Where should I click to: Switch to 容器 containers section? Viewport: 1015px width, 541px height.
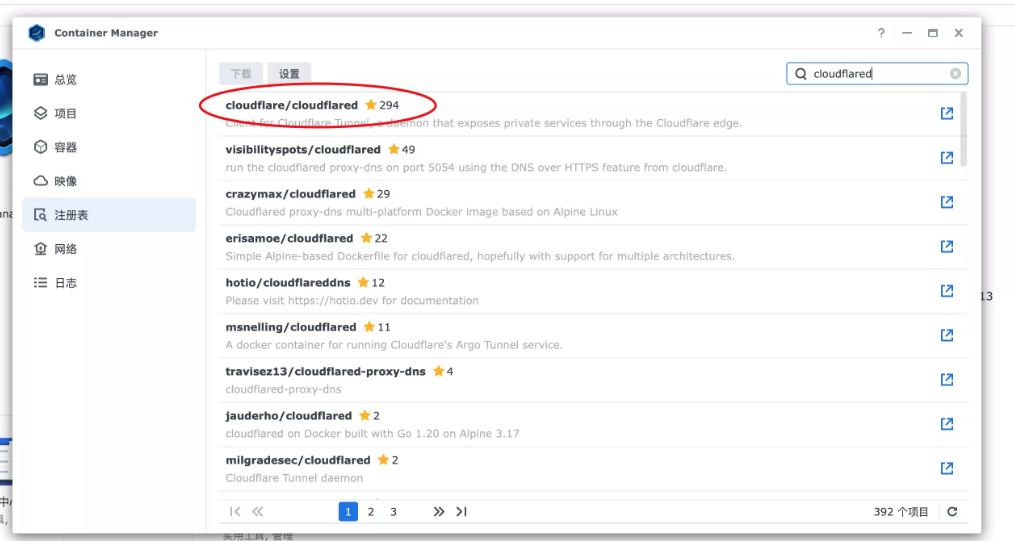pos(66,147)
